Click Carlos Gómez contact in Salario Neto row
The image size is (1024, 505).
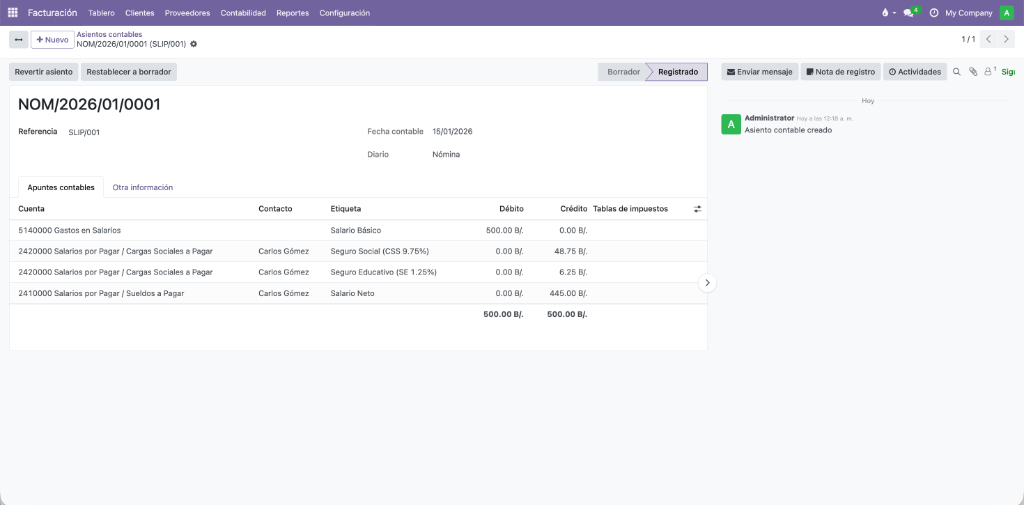click(x=283, y=294)
